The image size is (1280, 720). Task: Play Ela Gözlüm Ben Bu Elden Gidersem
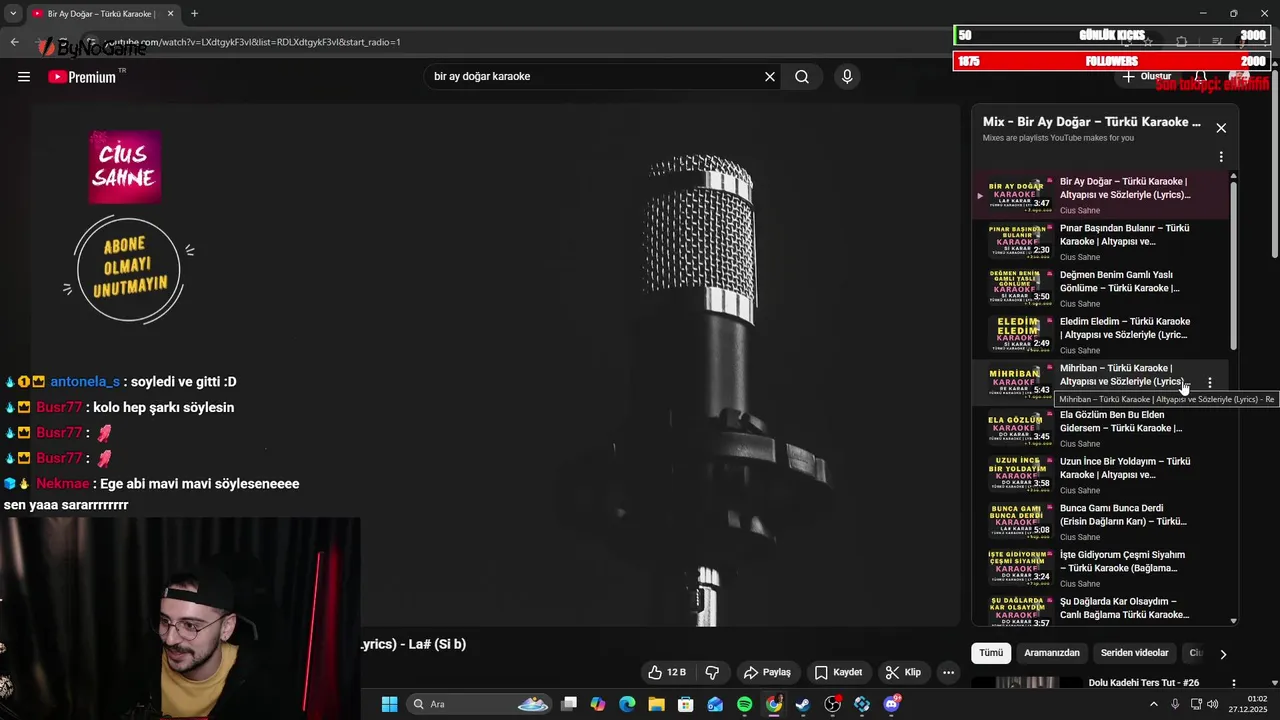click(x=1100, y=429)
